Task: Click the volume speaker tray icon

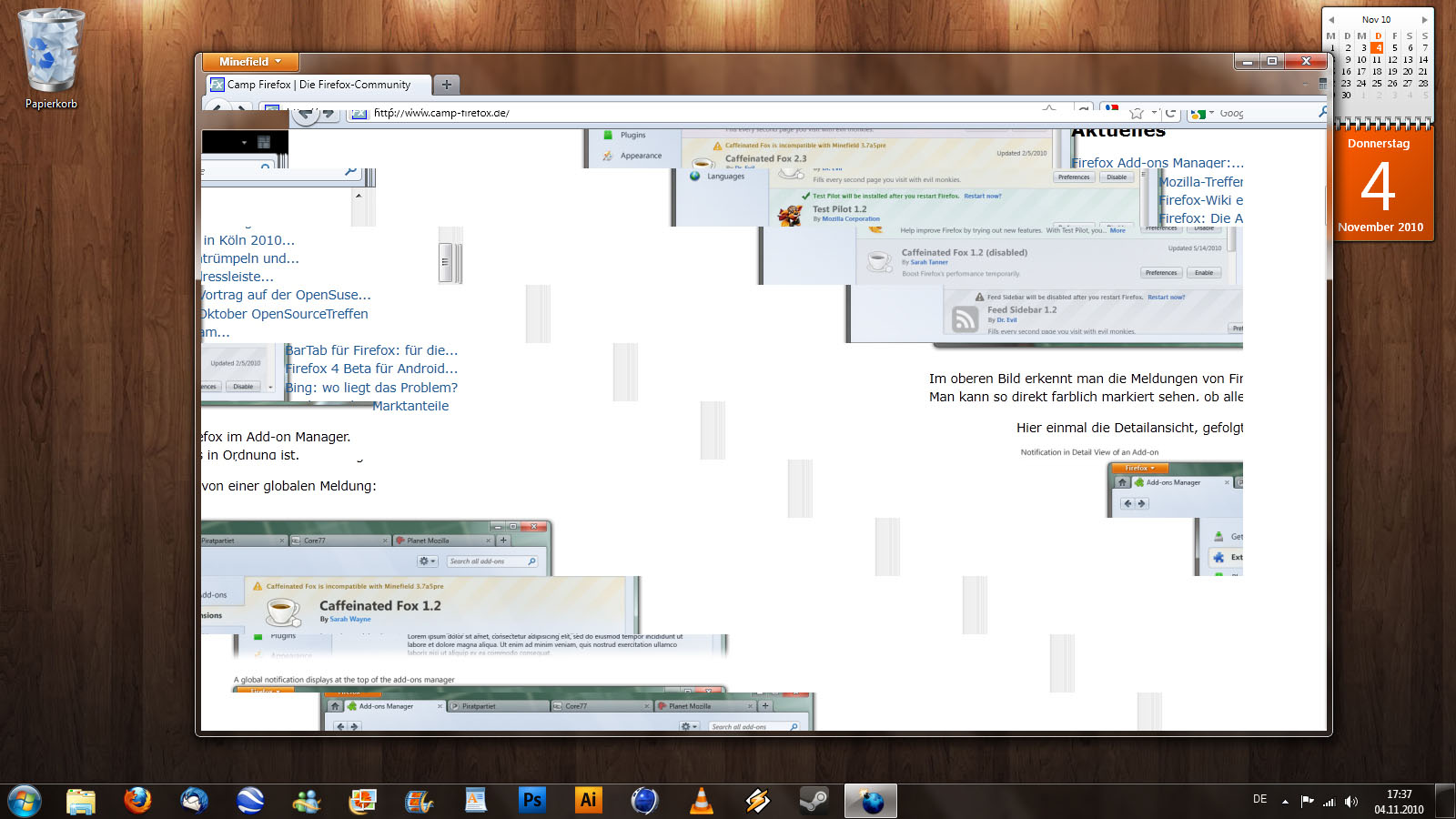Action: (x=1350, y=802)
